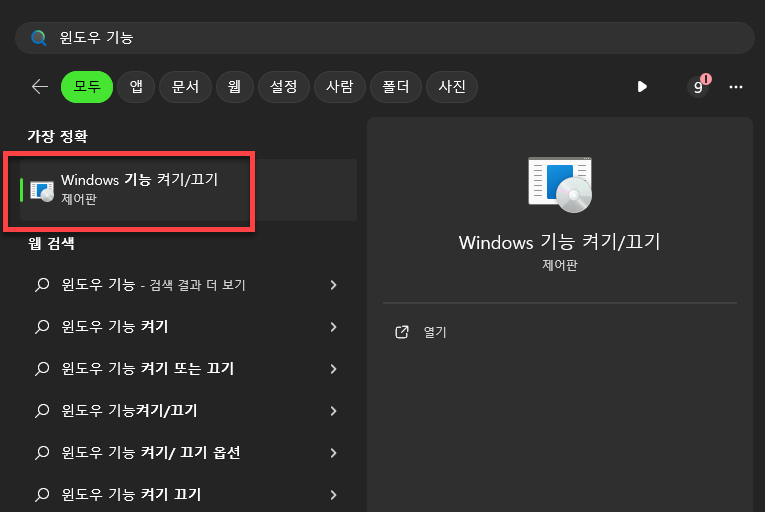Go back using the left arrow icon

[40, 87]
